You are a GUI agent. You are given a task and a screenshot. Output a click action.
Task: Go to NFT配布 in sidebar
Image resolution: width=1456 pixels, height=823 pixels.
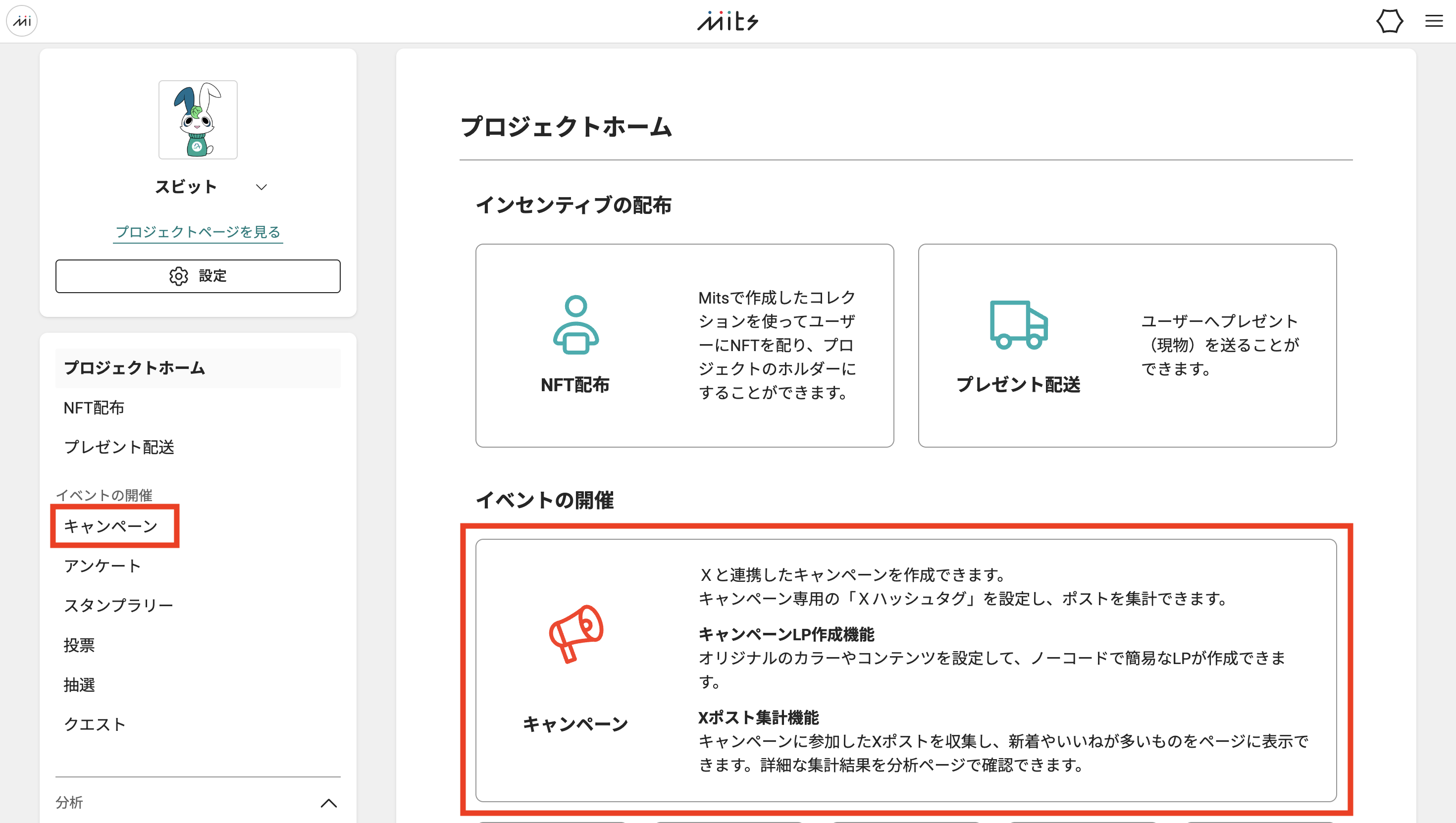94,408
